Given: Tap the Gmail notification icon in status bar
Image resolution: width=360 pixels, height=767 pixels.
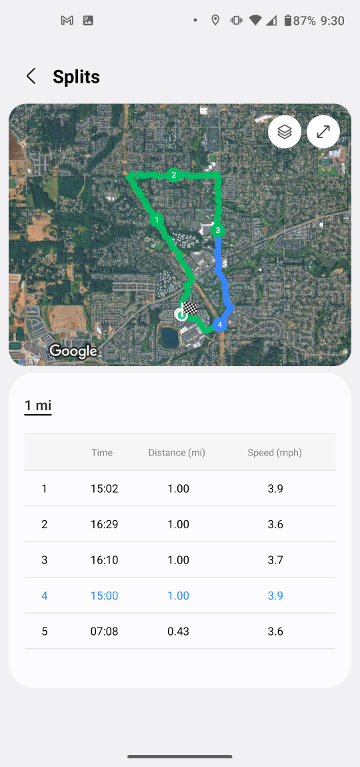Looking at the screenshot, I should [67, 21].
